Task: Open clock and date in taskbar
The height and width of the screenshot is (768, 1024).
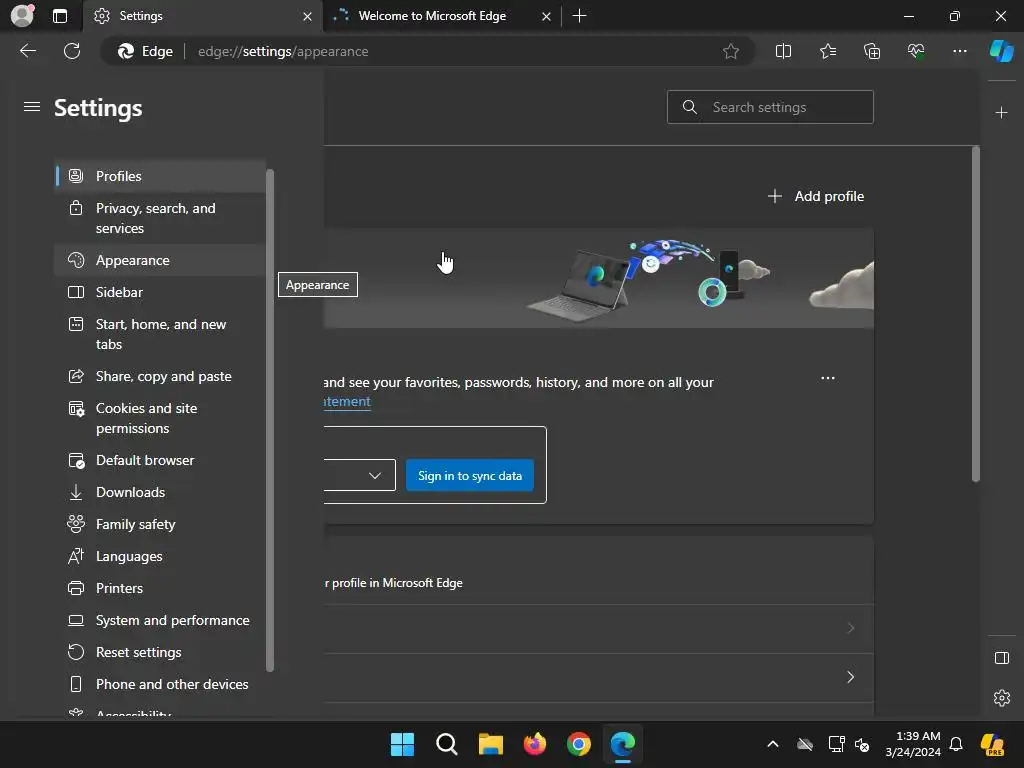Action: point(912,744)
